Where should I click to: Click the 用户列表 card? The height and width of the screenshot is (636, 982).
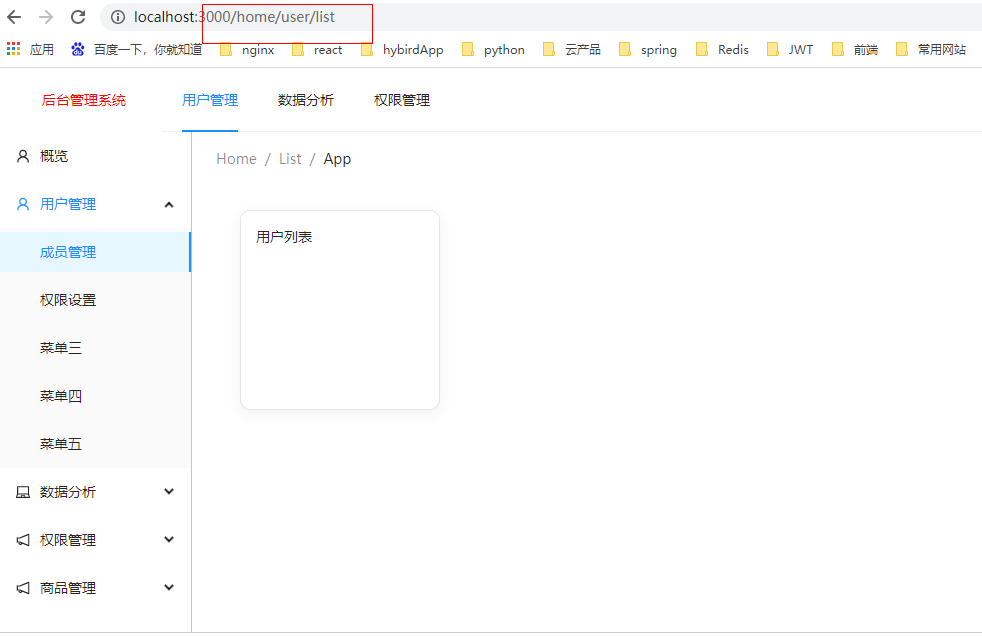tap(340, 310)
